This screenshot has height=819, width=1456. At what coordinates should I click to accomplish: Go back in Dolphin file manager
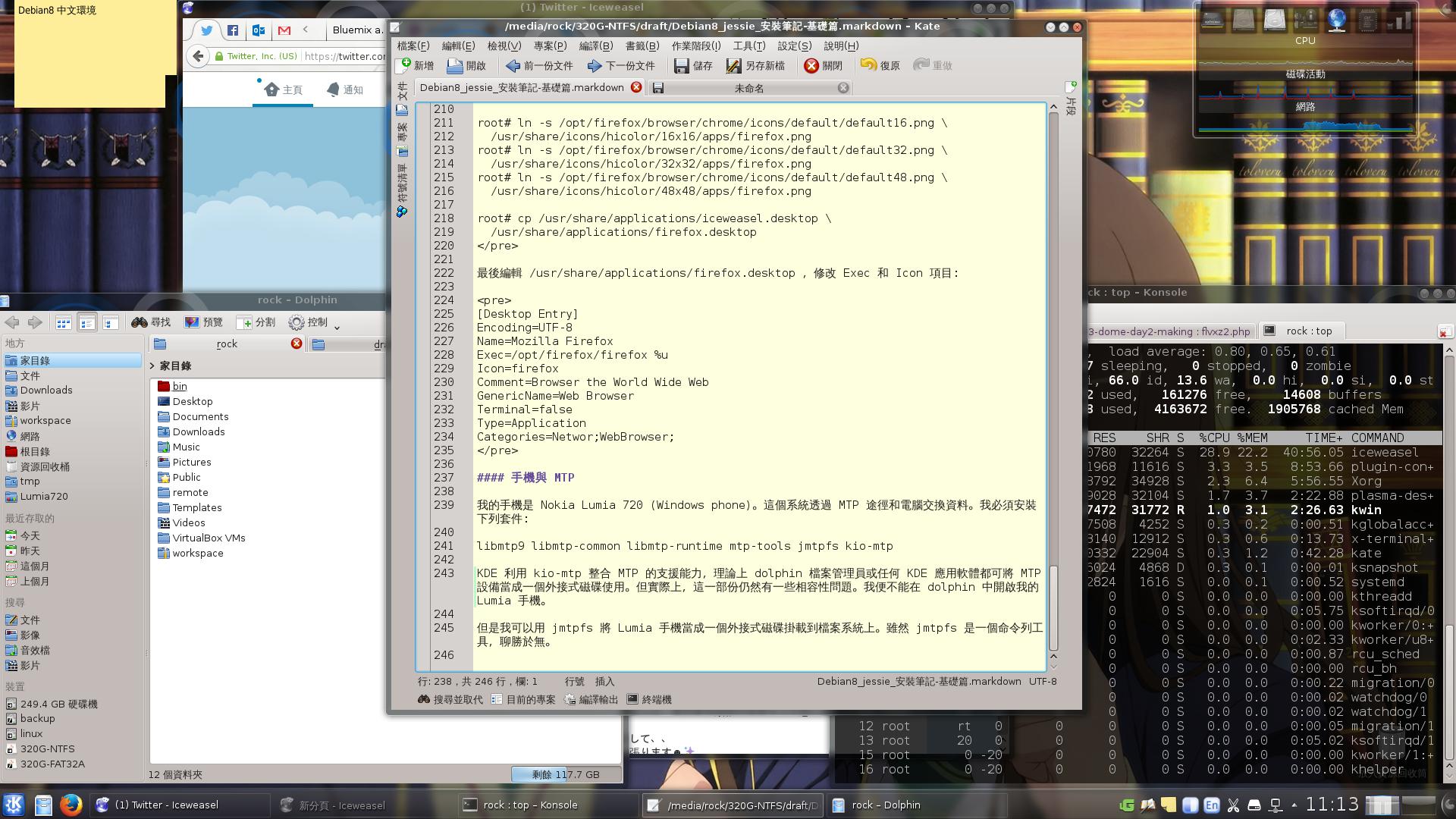point(12,322)
